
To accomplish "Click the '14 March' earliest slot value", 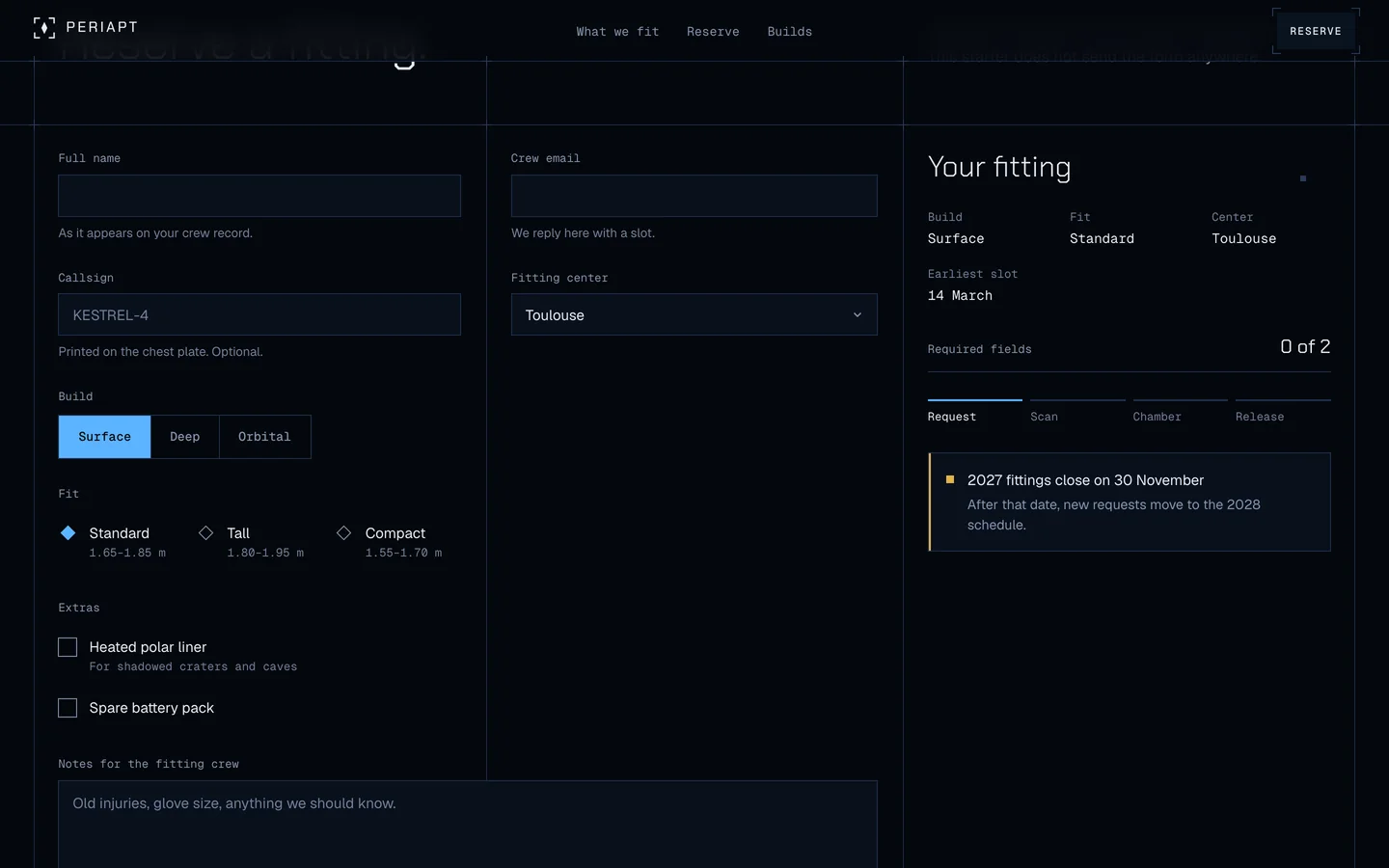I will point(960,296).
